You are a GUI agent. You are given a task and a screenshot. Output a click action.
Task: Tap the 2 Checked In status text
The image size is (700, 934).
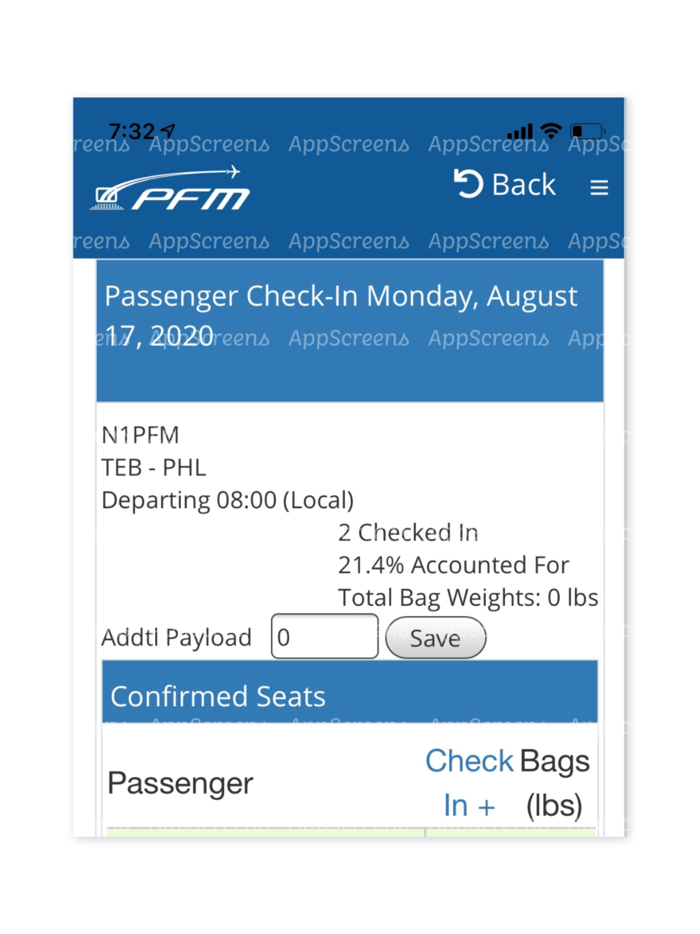pos(407,532)
